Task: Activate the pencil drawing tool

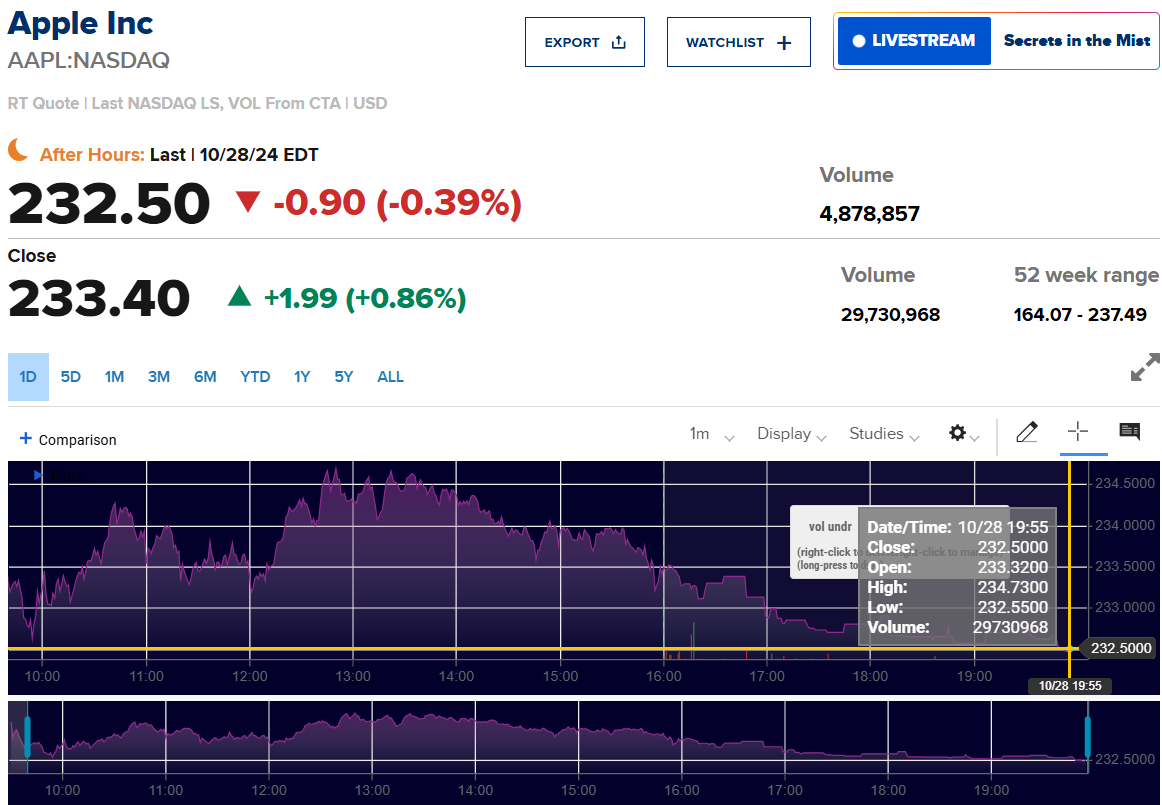Action: coord(1026,432)
